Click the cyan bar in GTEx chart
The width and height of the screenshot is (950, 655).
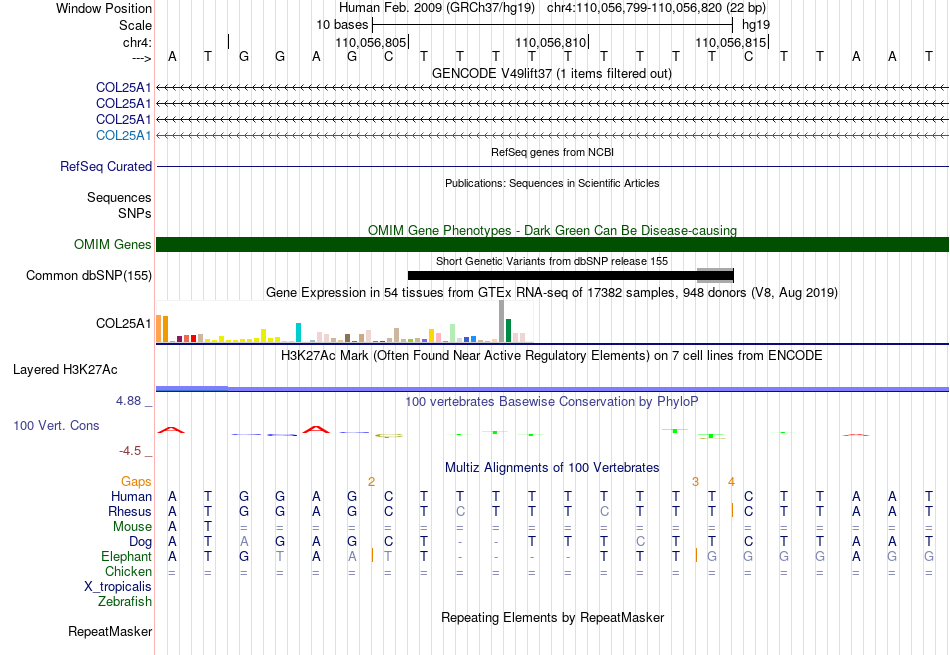[x=298, y=333]
